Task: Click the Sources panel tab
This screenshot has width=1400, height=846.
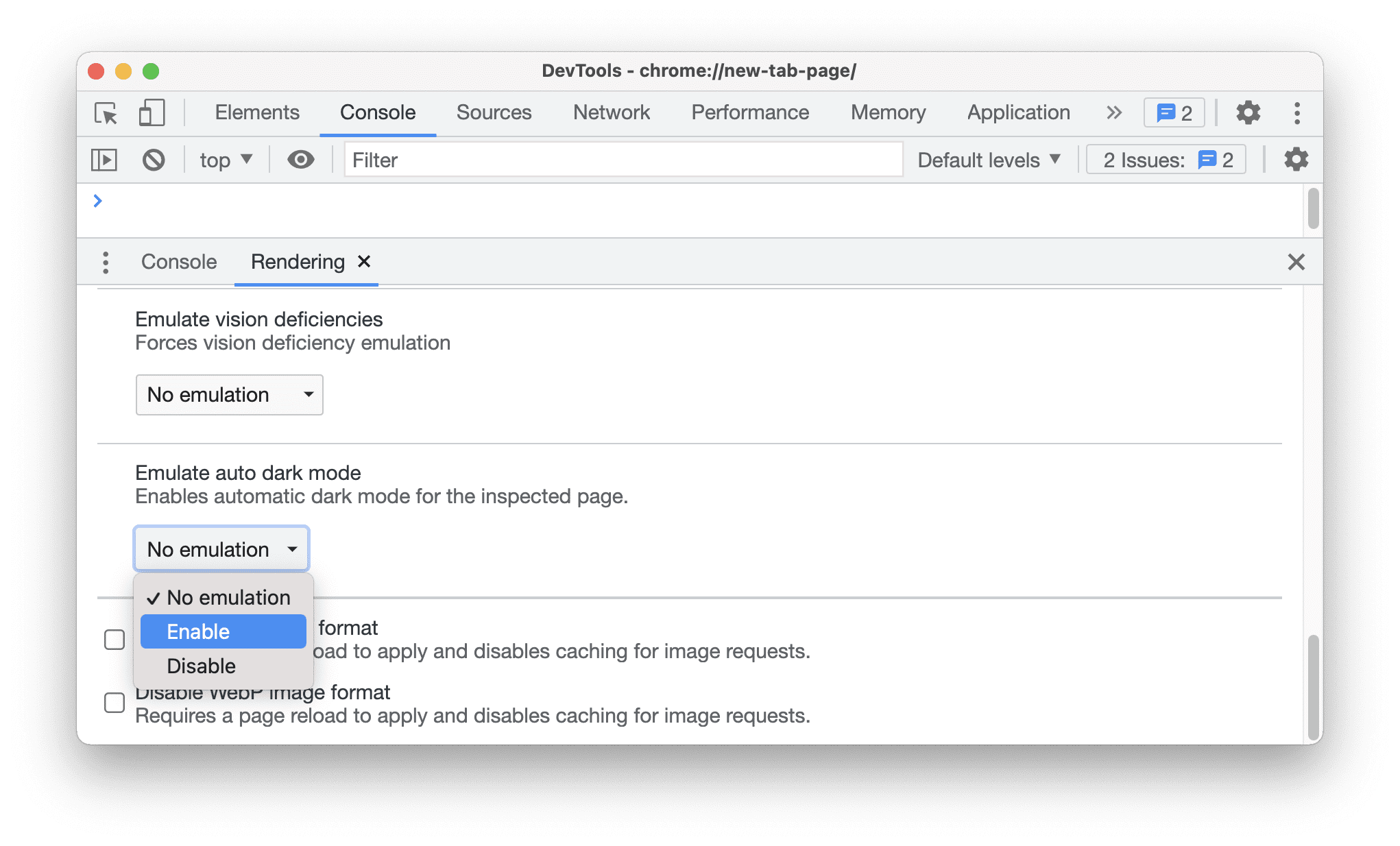Action: pos(492,111)
